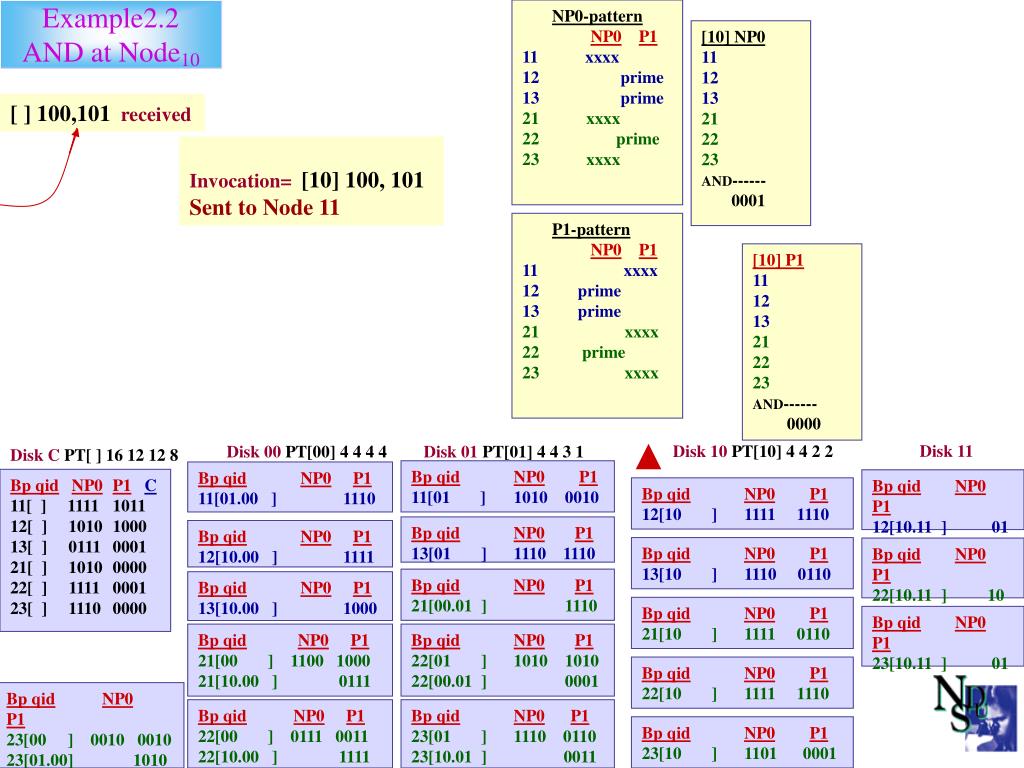Screen dimensions: 1024x768
Task: Click the Example2.2 AND at Node10 title
Action: tap(111, 35)
